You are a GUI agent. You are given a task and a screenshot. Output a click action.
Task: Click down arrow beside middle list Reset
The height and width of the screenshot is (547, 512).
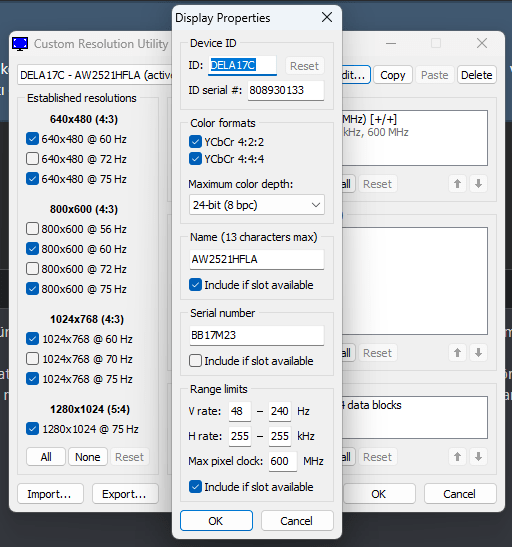478,353
